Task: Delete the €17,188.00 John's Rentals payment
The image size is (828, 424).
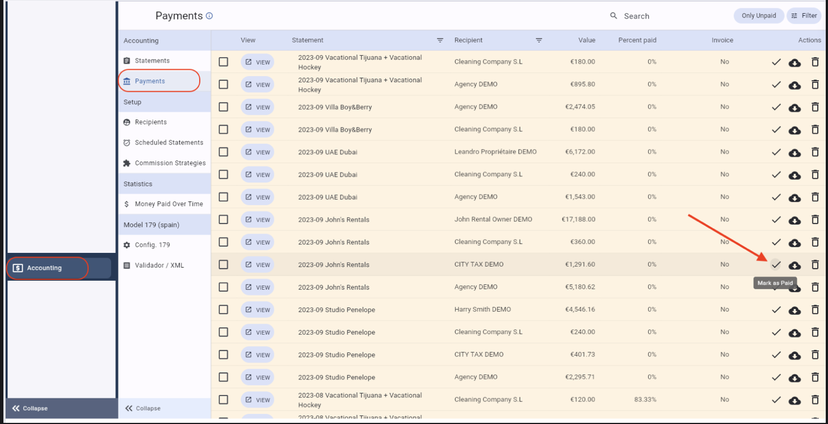Action: click(x=815, y=220)
